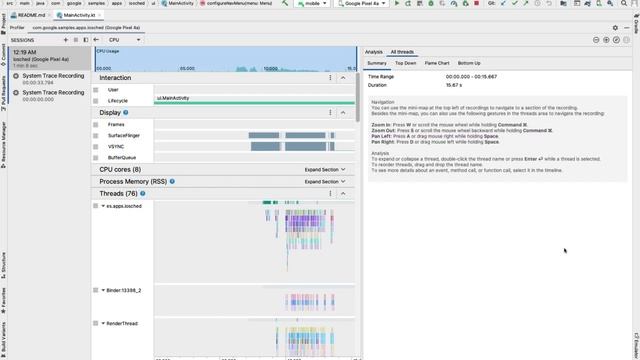
Task: Collapse the RenderThread triangle
Action: [x=103, y=323]
